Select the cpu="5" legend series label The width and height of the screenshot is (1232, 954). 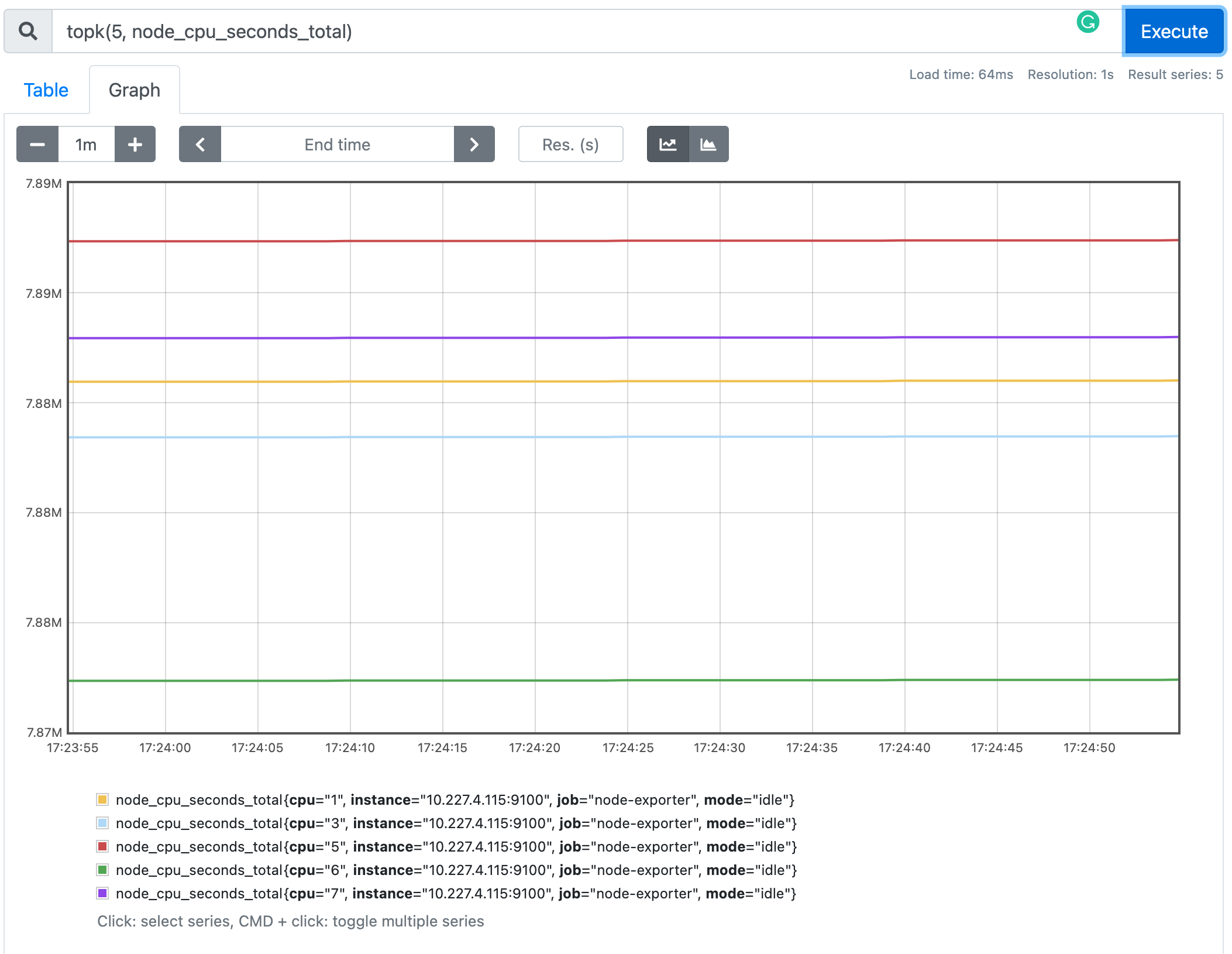pyautogui.click(x=456, y=847)
